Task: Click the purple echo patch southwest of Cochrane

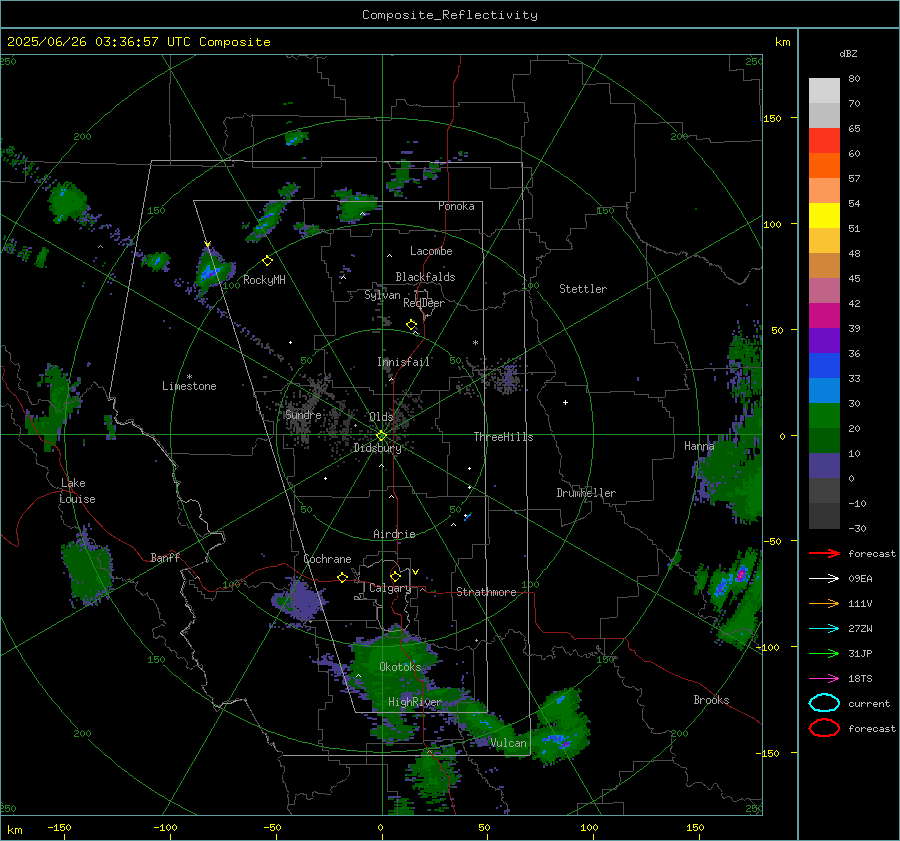Action: tap(300, 600)
